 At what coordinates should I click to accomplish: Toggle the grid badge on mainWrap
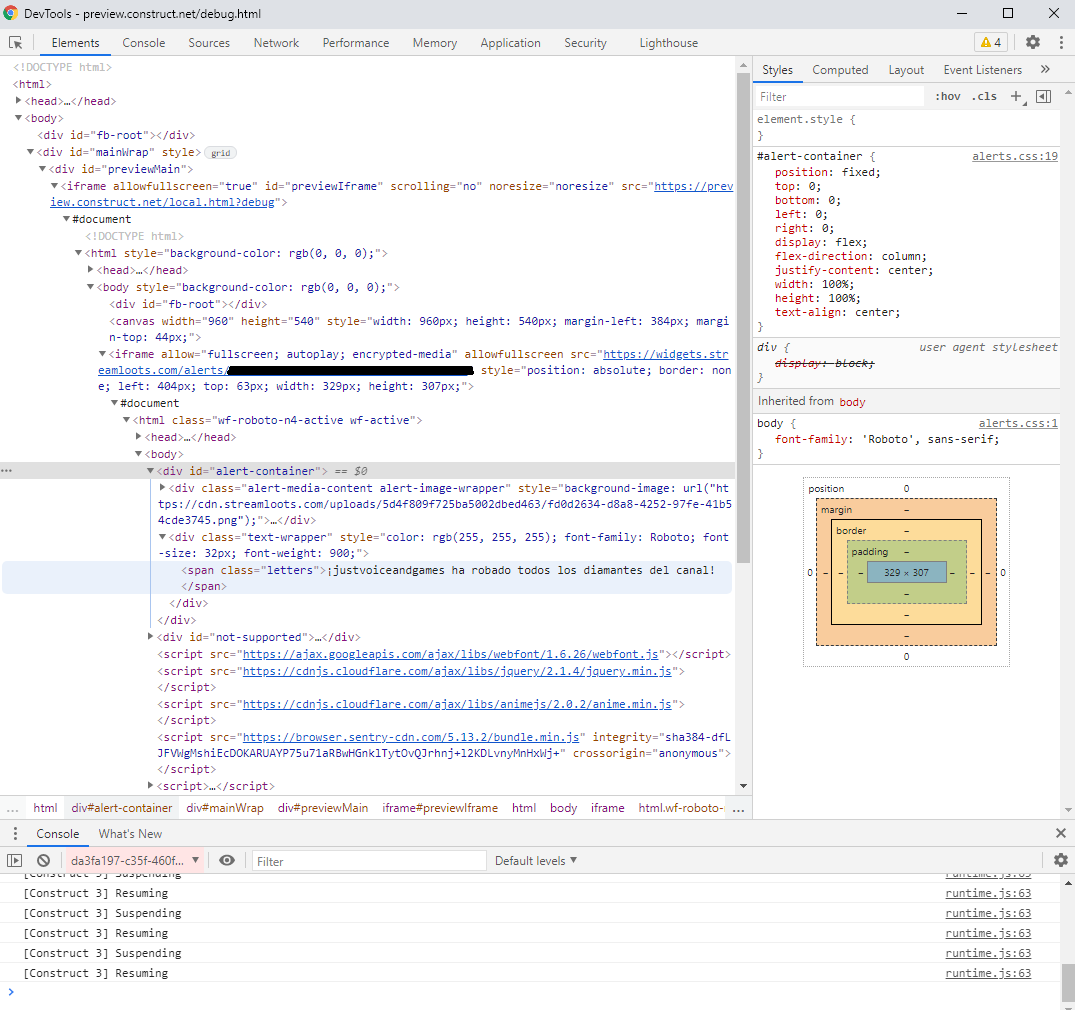tap(221, 153)
